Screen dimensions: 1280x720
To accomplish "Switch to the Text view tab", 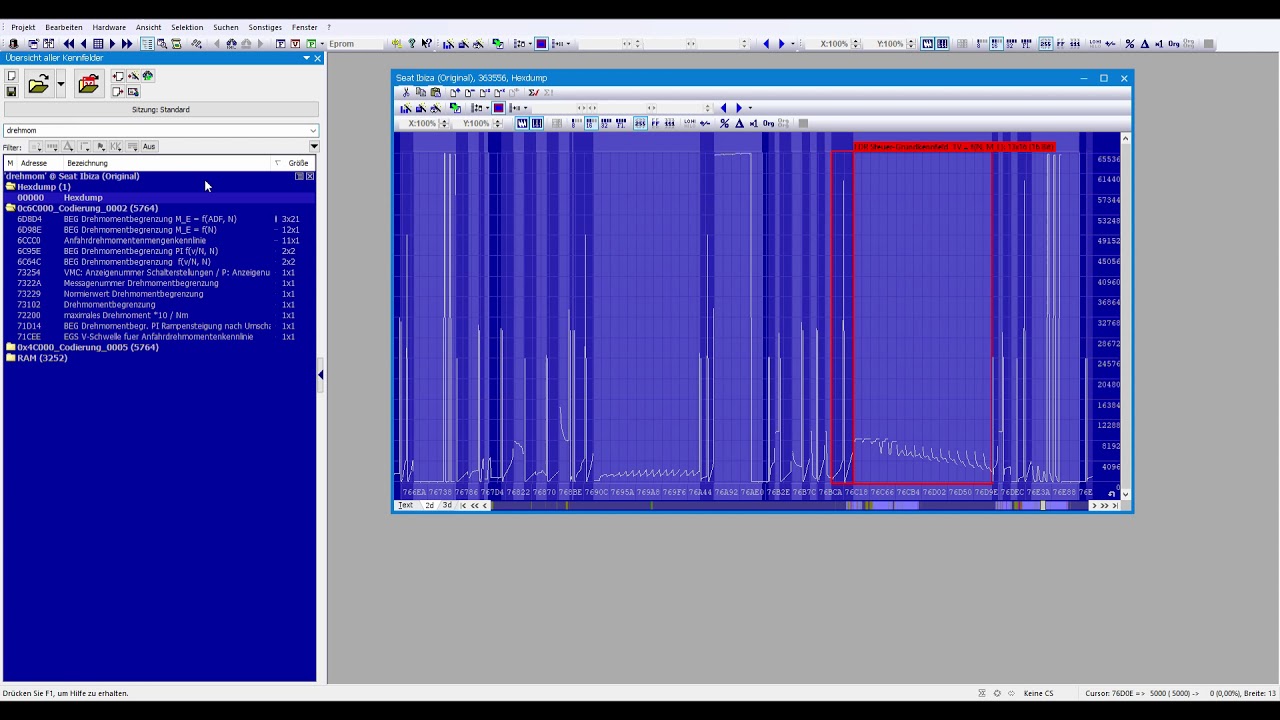I will tap(405, 505).
